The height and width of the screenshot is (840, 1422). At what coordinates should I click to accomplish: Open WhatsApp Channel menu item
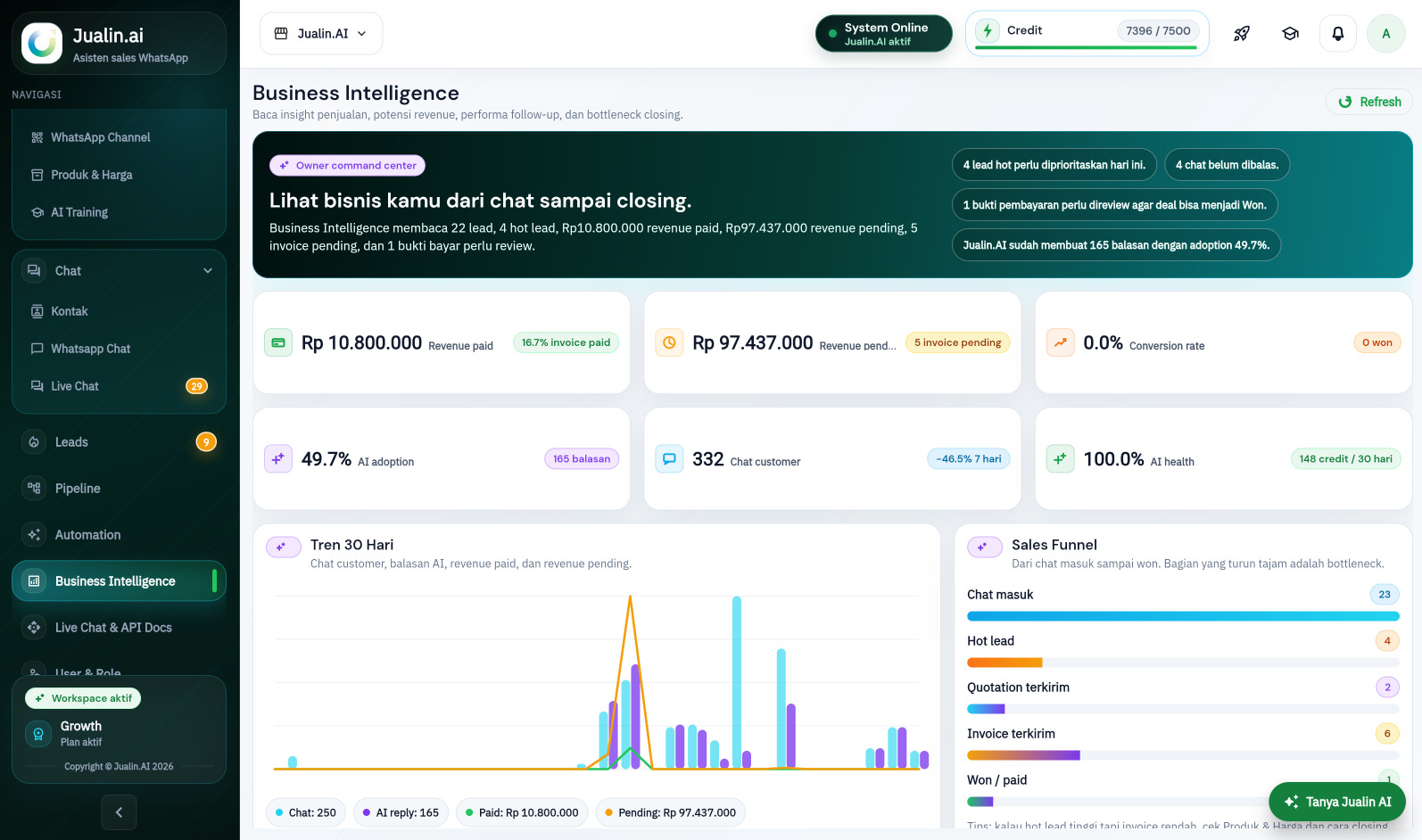click(119, 137)
